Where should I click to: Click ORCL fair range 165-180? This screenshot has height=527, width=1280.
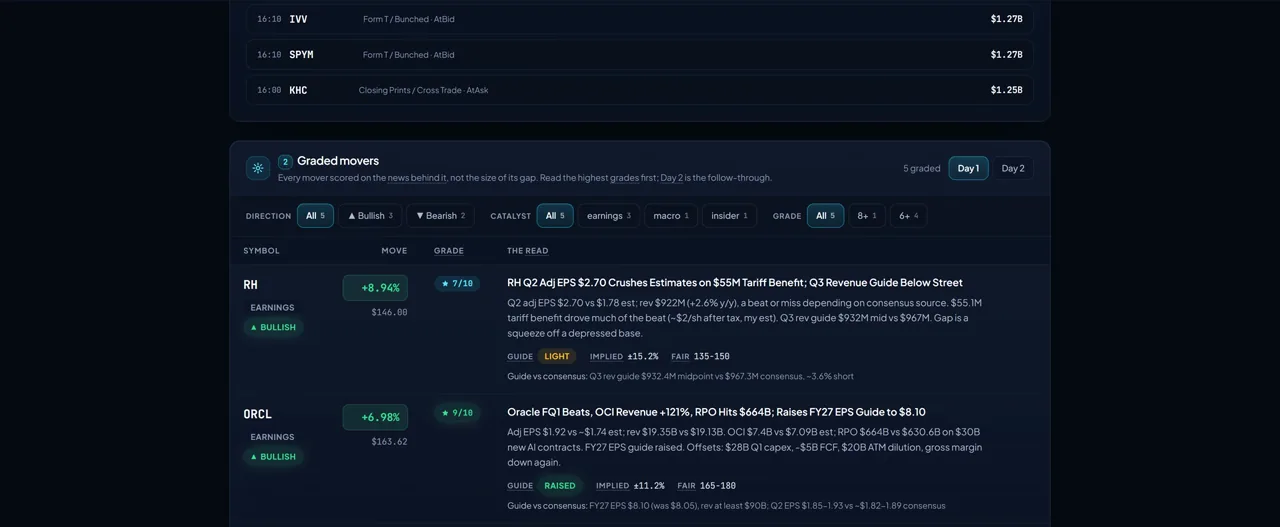click(719, 485)
